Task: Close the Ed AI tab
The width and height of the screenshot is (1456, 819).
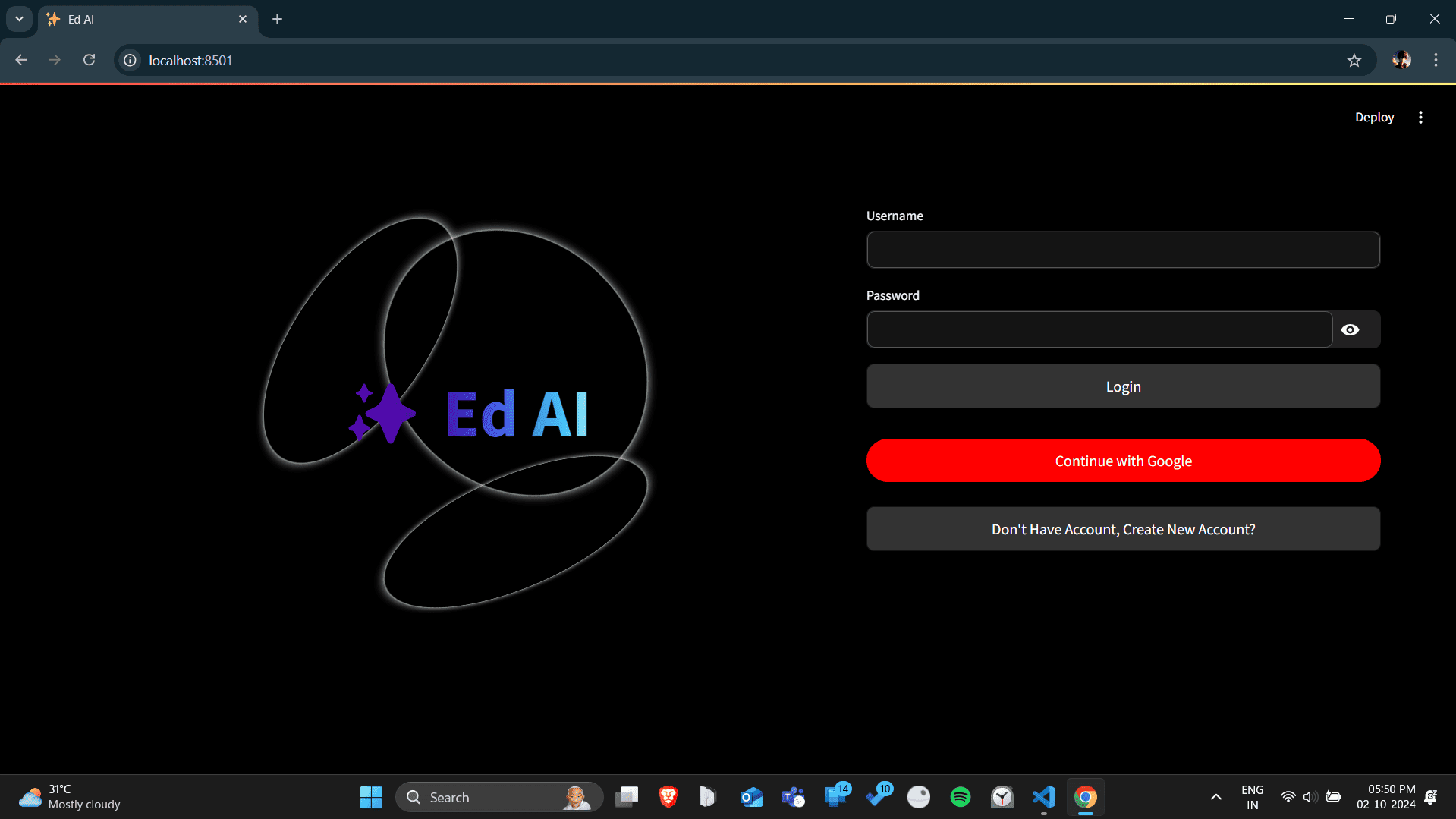Action: (x=243, y=19)
